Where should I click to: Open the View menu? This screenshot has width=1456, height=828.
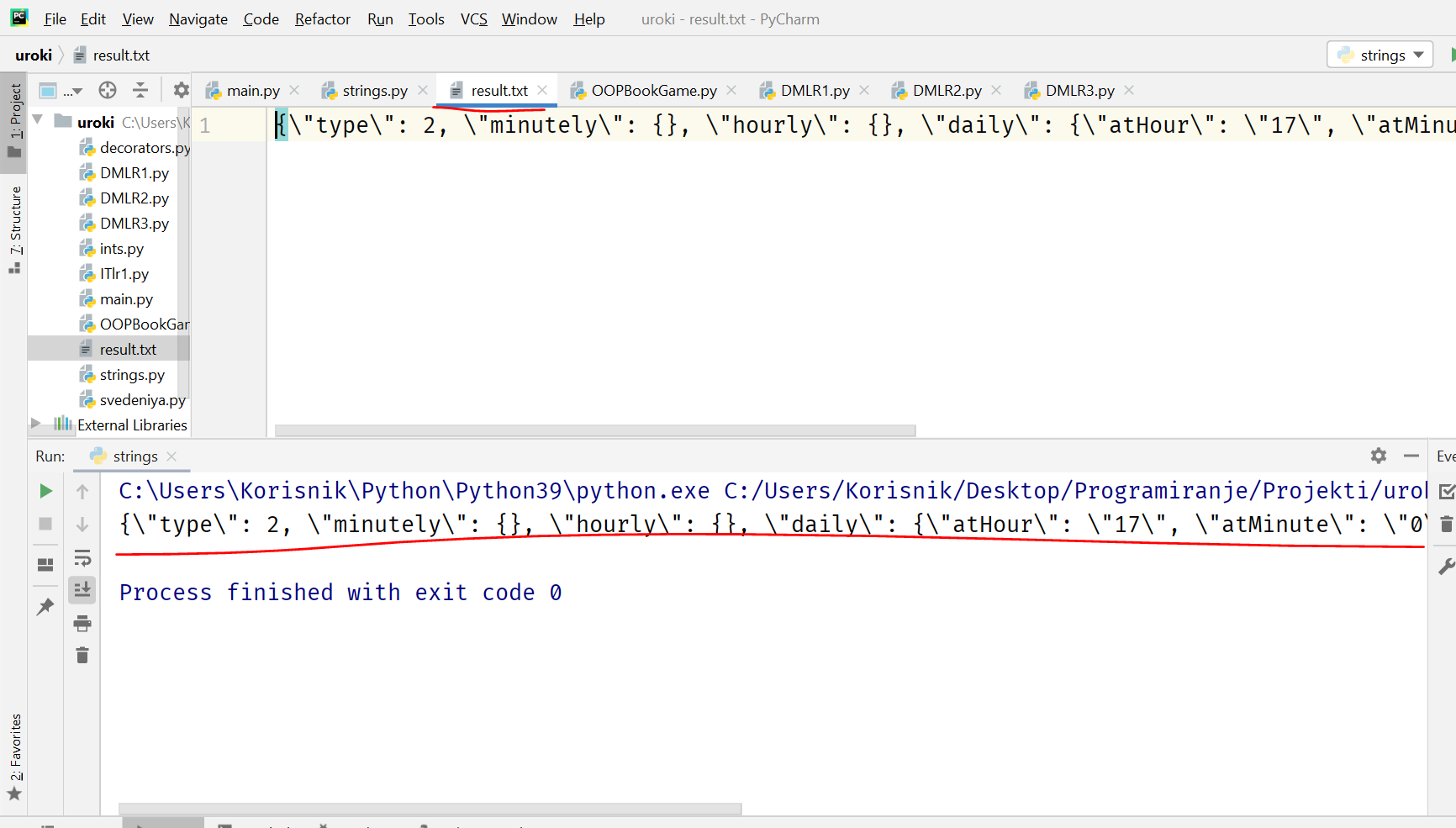coord(138,19)
